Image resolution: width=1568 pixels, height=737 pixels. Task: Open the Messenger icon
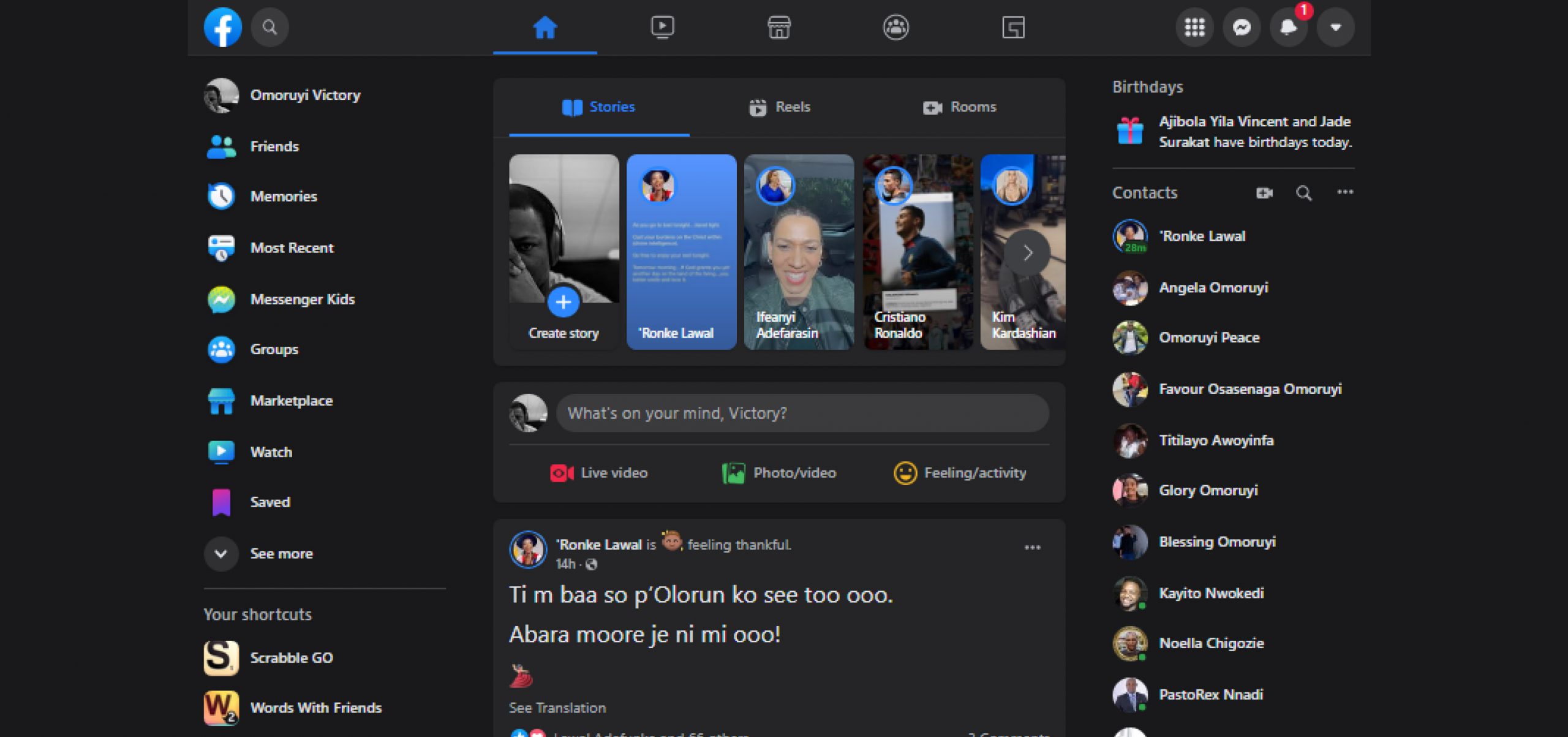[1242, 27]
